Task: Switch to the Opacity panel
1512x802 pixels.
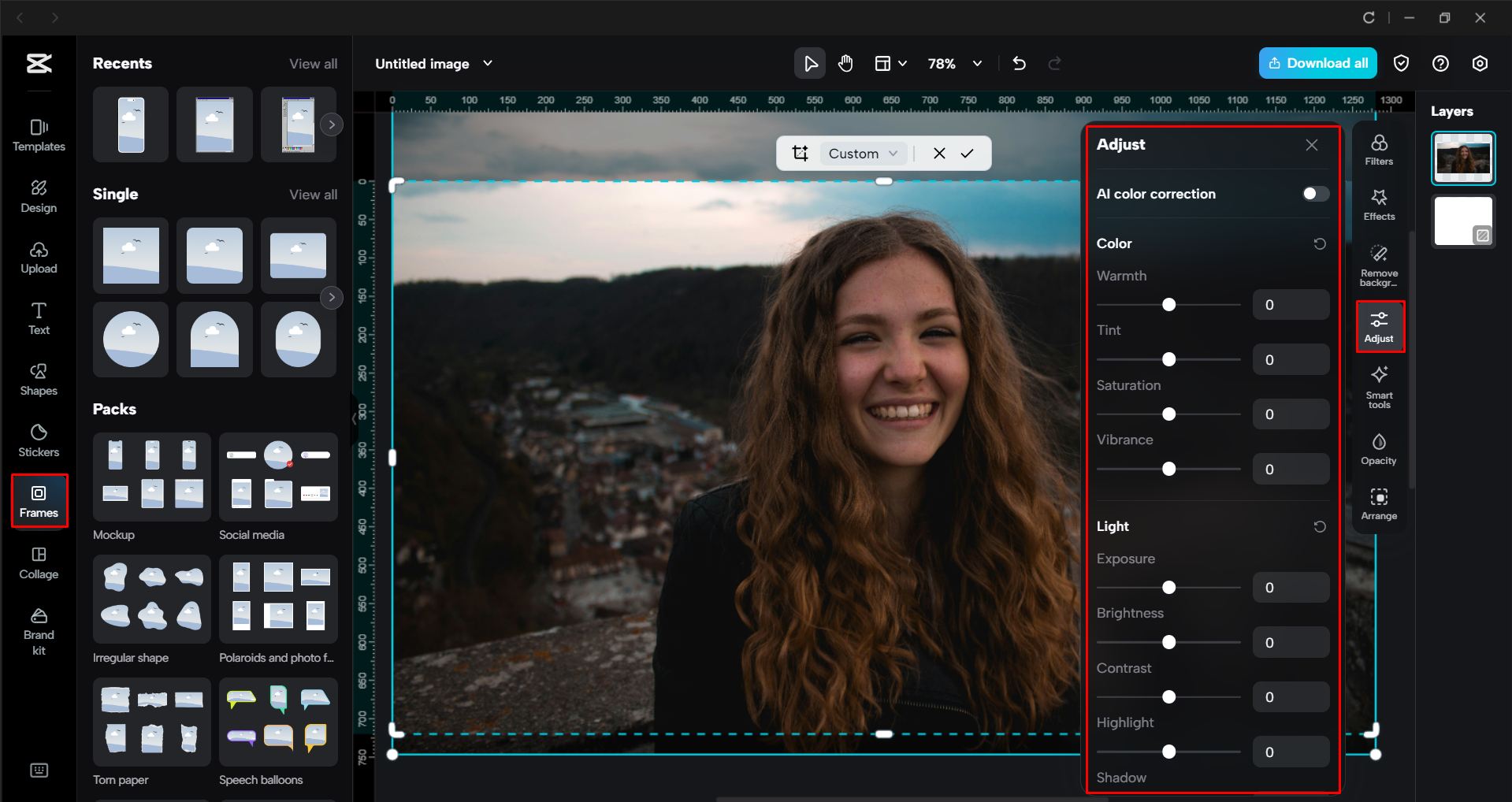Action: 1379,447
